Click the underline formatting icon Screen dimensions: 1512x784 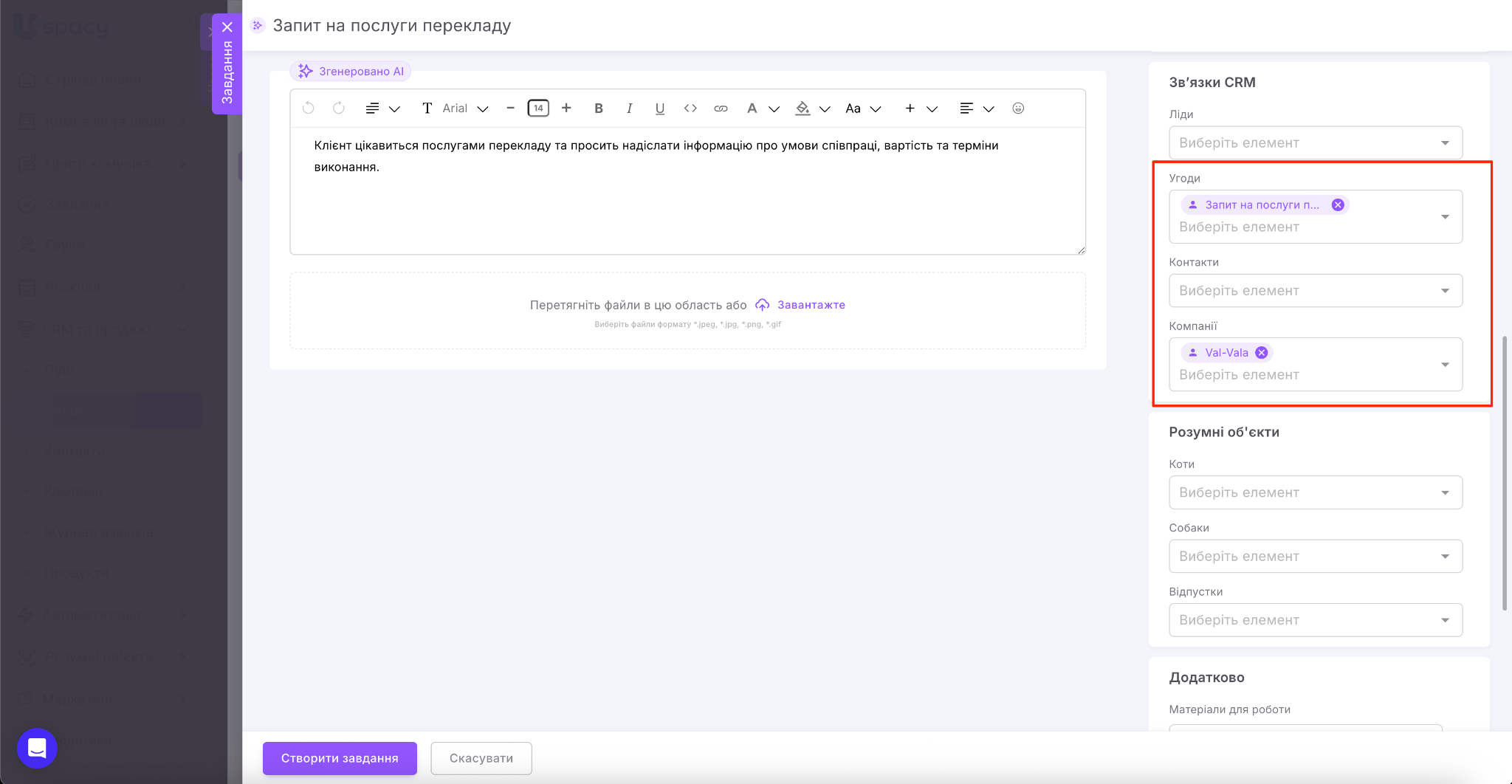[x=659, y=109]
